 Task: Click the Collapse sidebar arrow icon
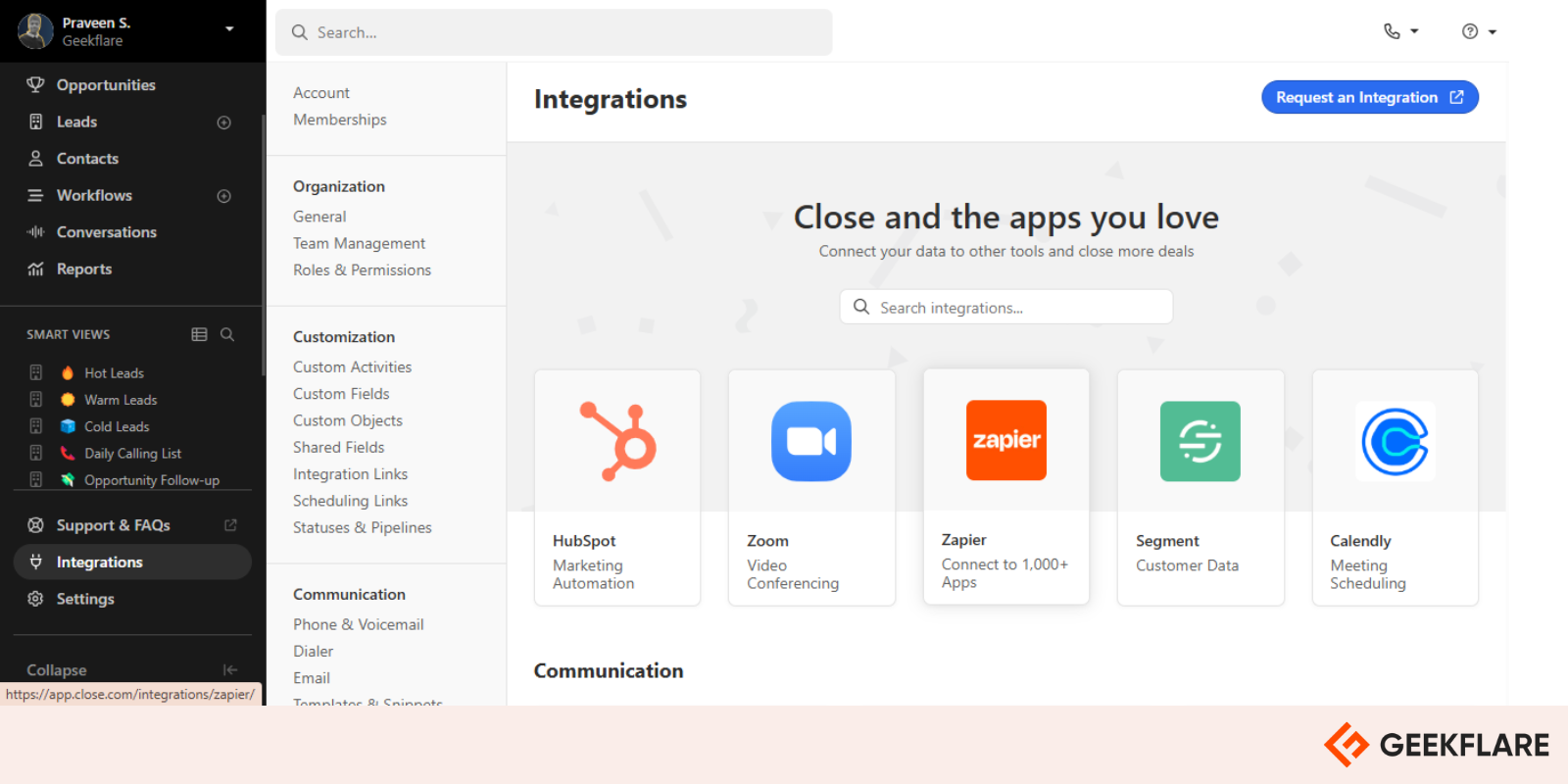(230, 670)
